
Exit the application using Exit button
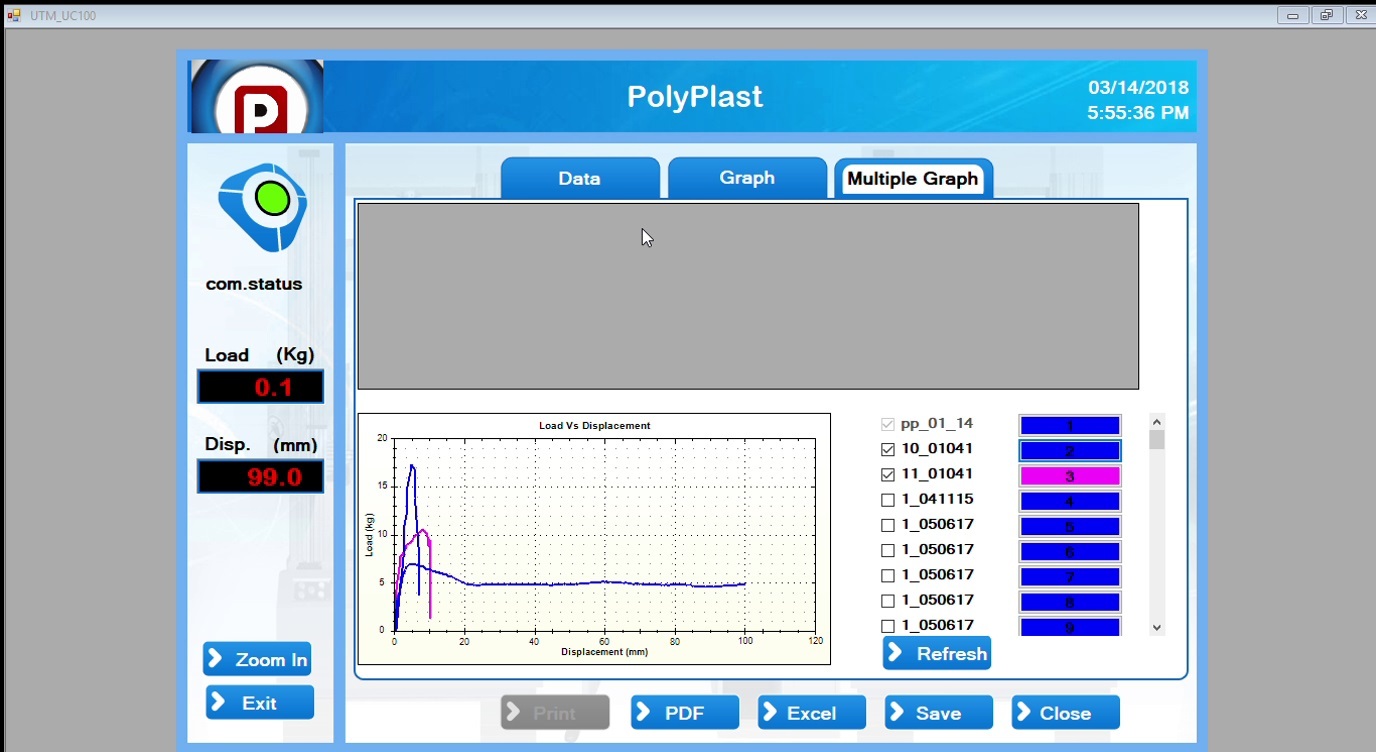(x=260, y=703)
